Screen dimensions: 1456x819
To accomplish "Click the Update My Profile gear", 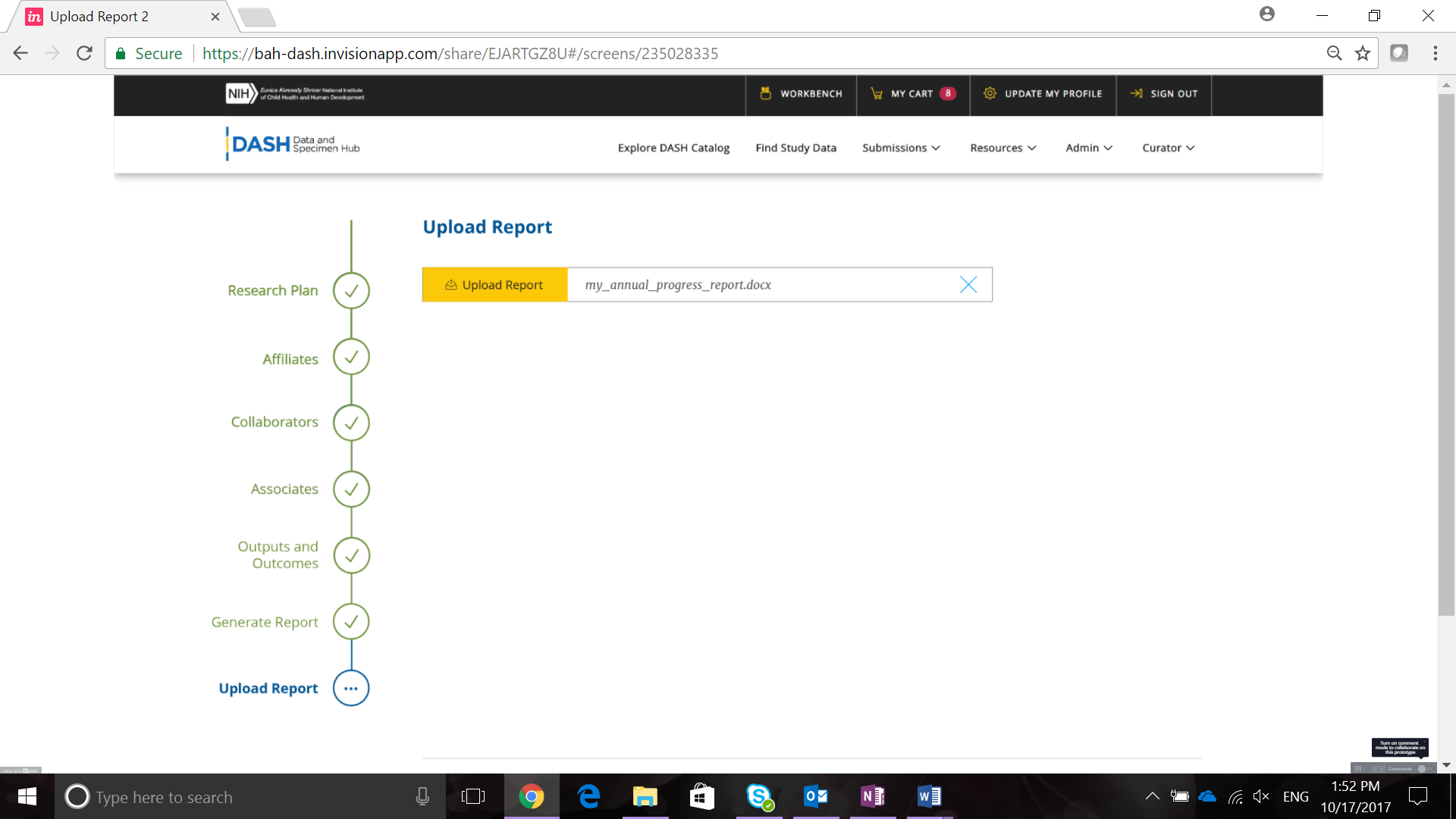I will [990, 93].
